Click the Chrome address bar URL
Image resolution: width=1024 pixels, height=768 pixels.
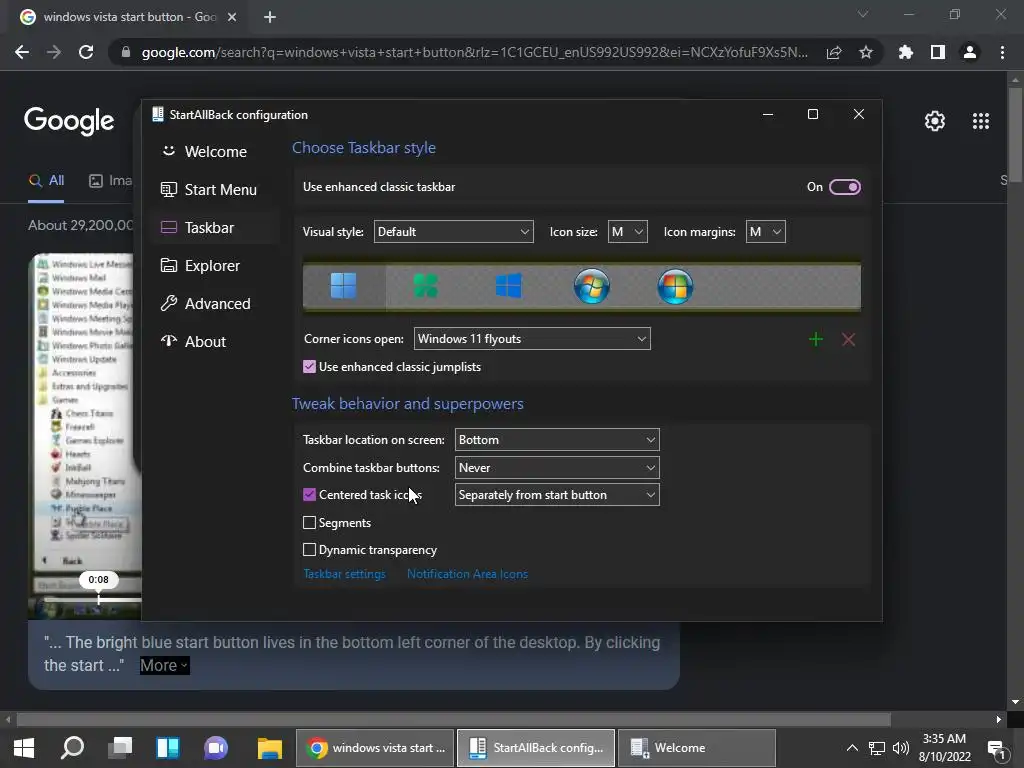474,52
